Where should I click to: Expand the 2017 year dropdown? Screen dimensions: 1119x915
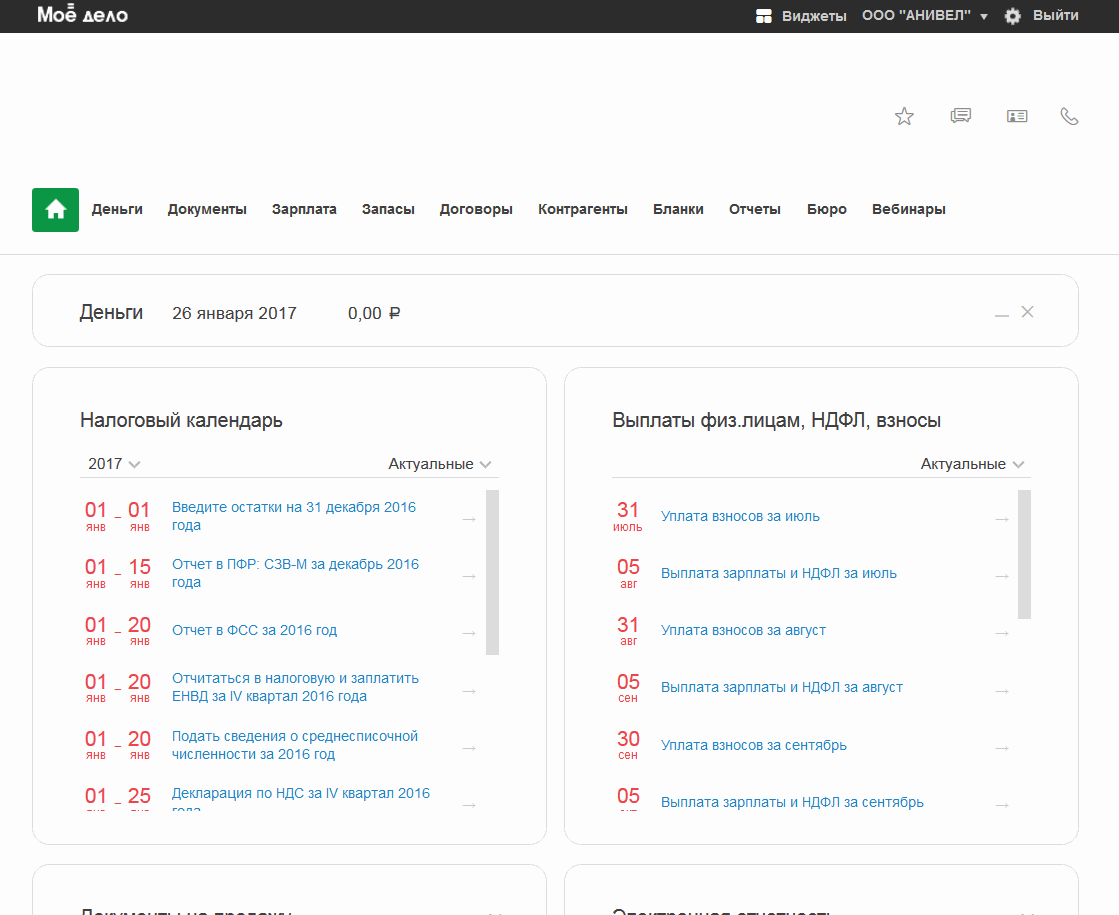click(114, 464)
